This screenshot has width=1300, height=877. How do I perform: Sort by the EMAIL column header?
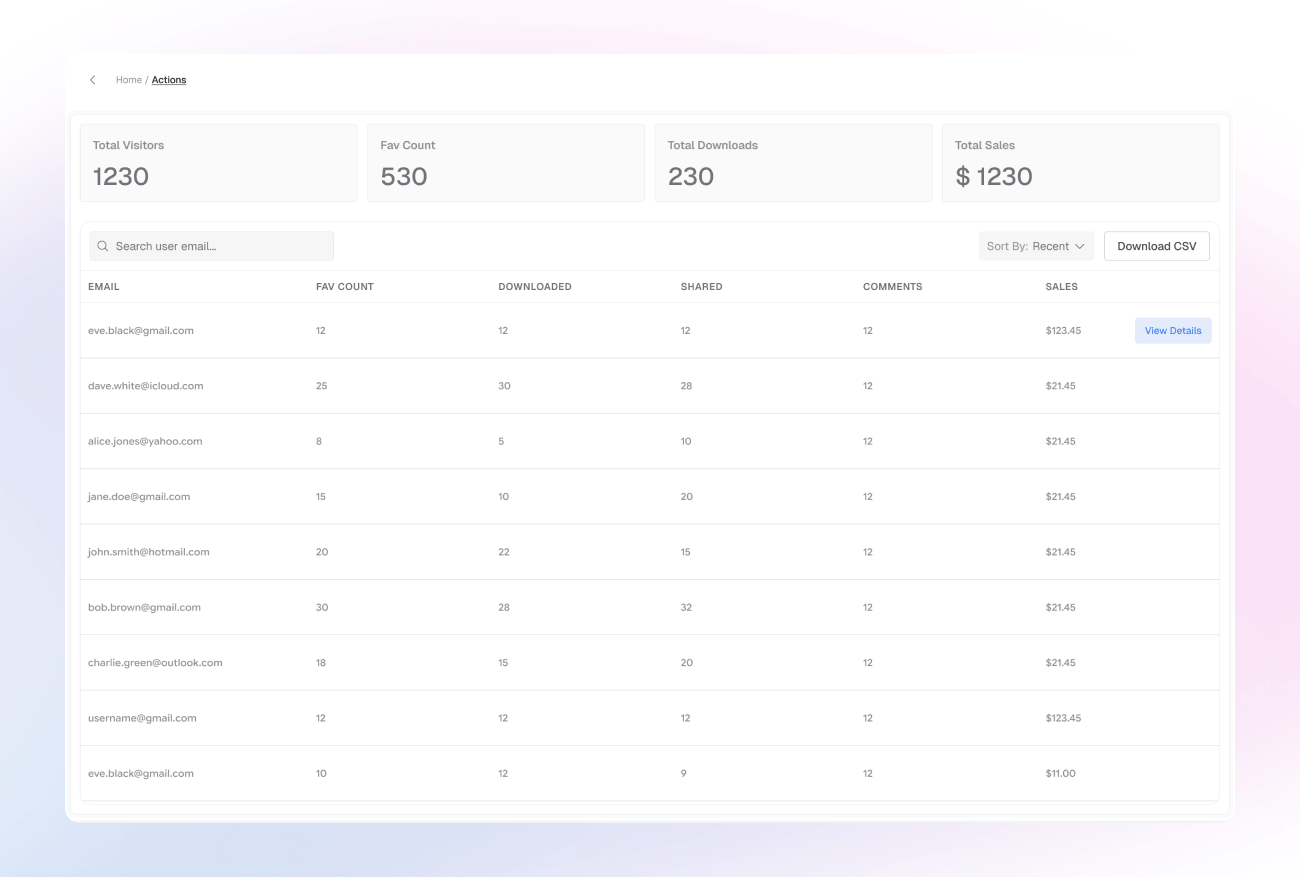(x=104, y=287)
